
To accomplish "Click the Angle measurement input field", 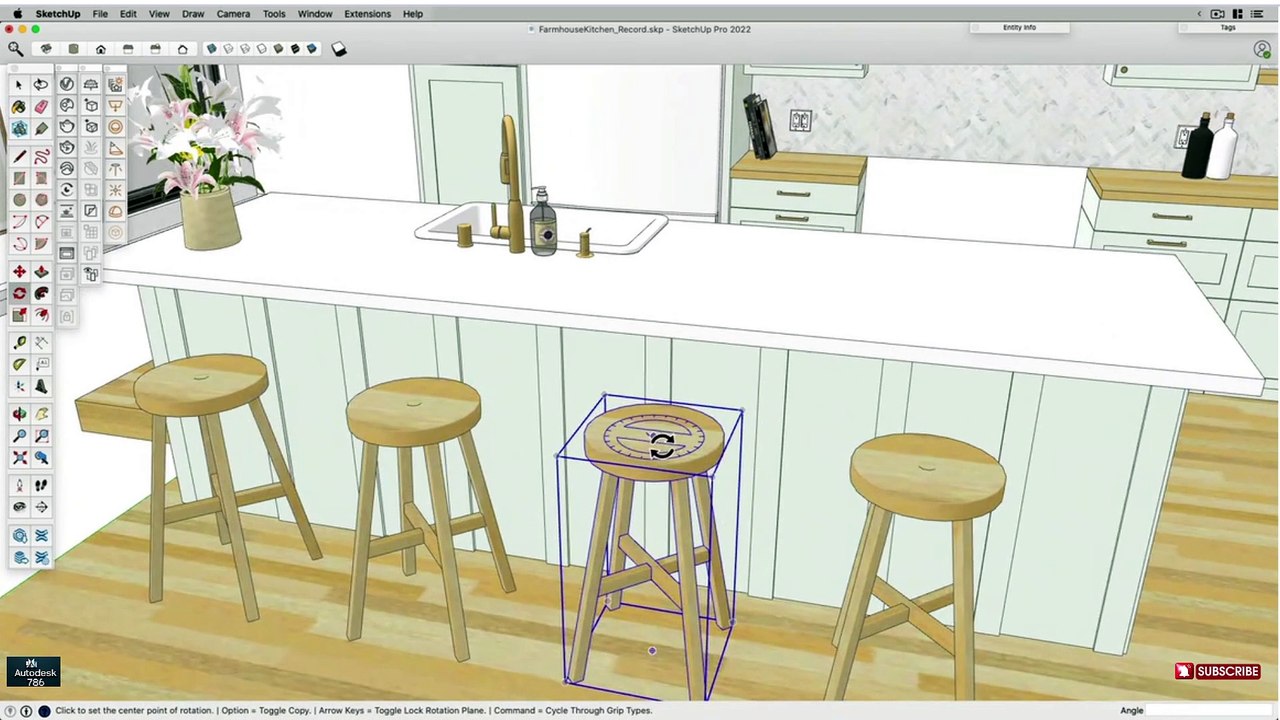I will pyautogui.click(x=1210, y=710).
